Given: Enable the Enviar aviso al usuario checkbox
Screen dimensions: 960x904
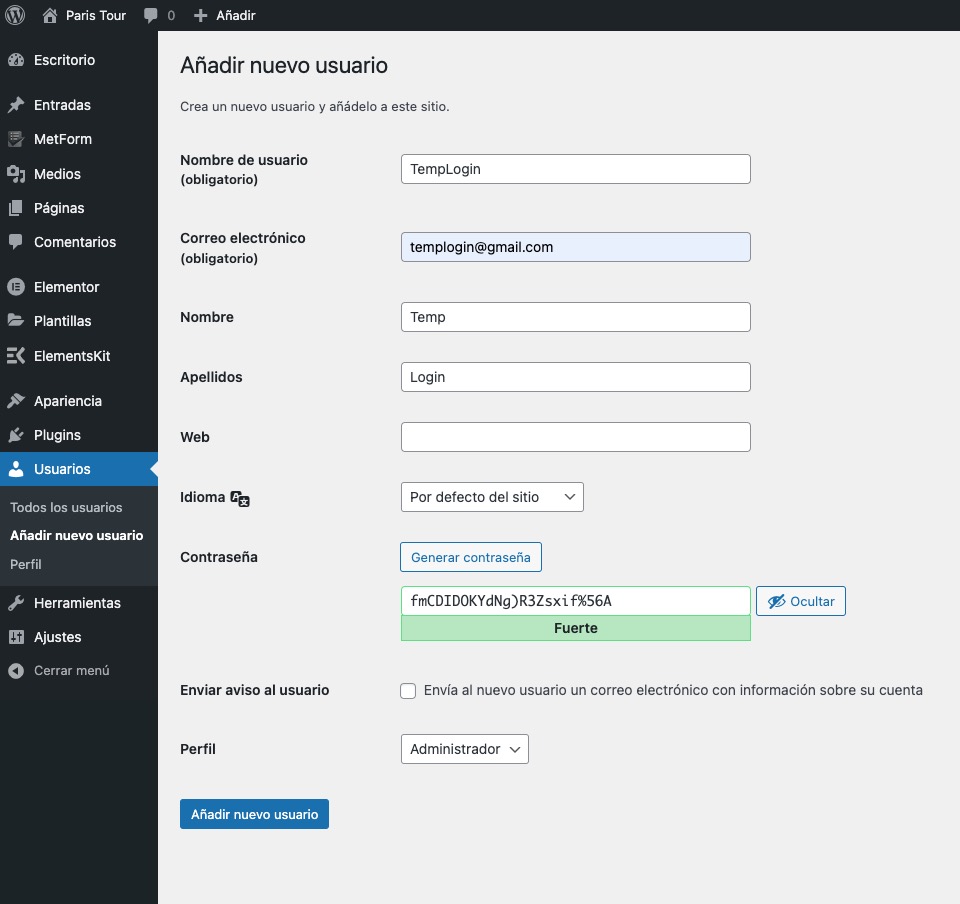Looking at the screenshot, I should (408, 691).
